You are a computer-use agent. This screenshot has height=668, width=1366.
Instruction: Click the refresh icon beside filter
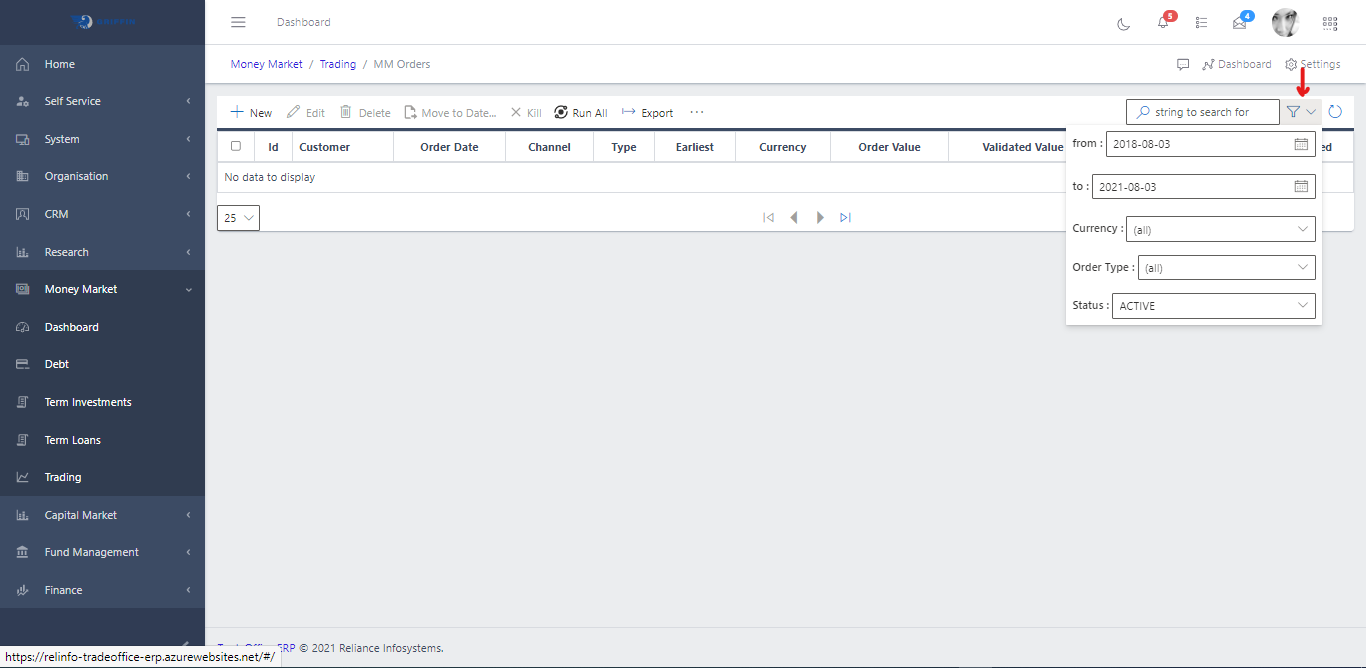(x=1335, y=112)
